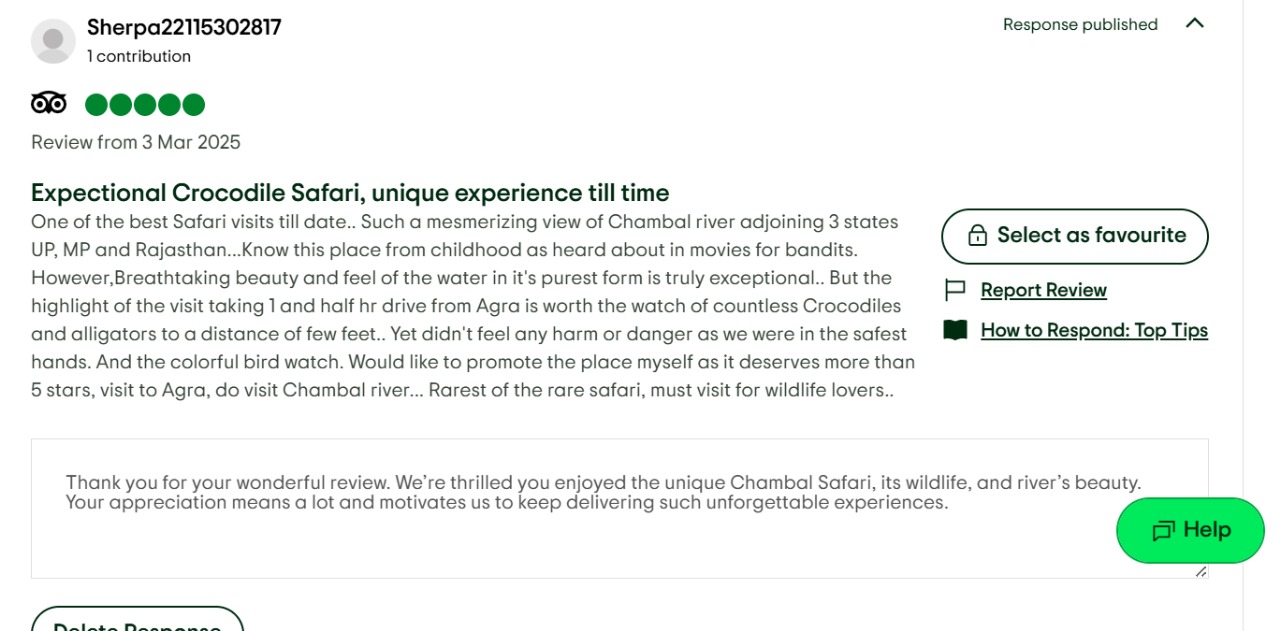Grab the response box resize handle

pos(1201,571)
